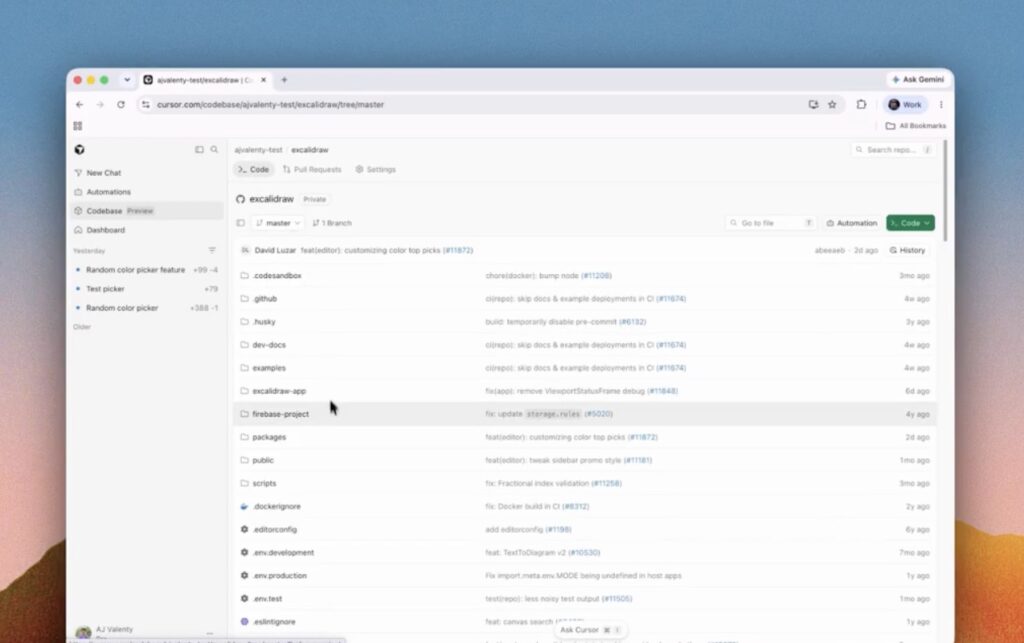
Task: Open new browser tab plus icon
Action: pyautogui.click(x=284, y=80)
